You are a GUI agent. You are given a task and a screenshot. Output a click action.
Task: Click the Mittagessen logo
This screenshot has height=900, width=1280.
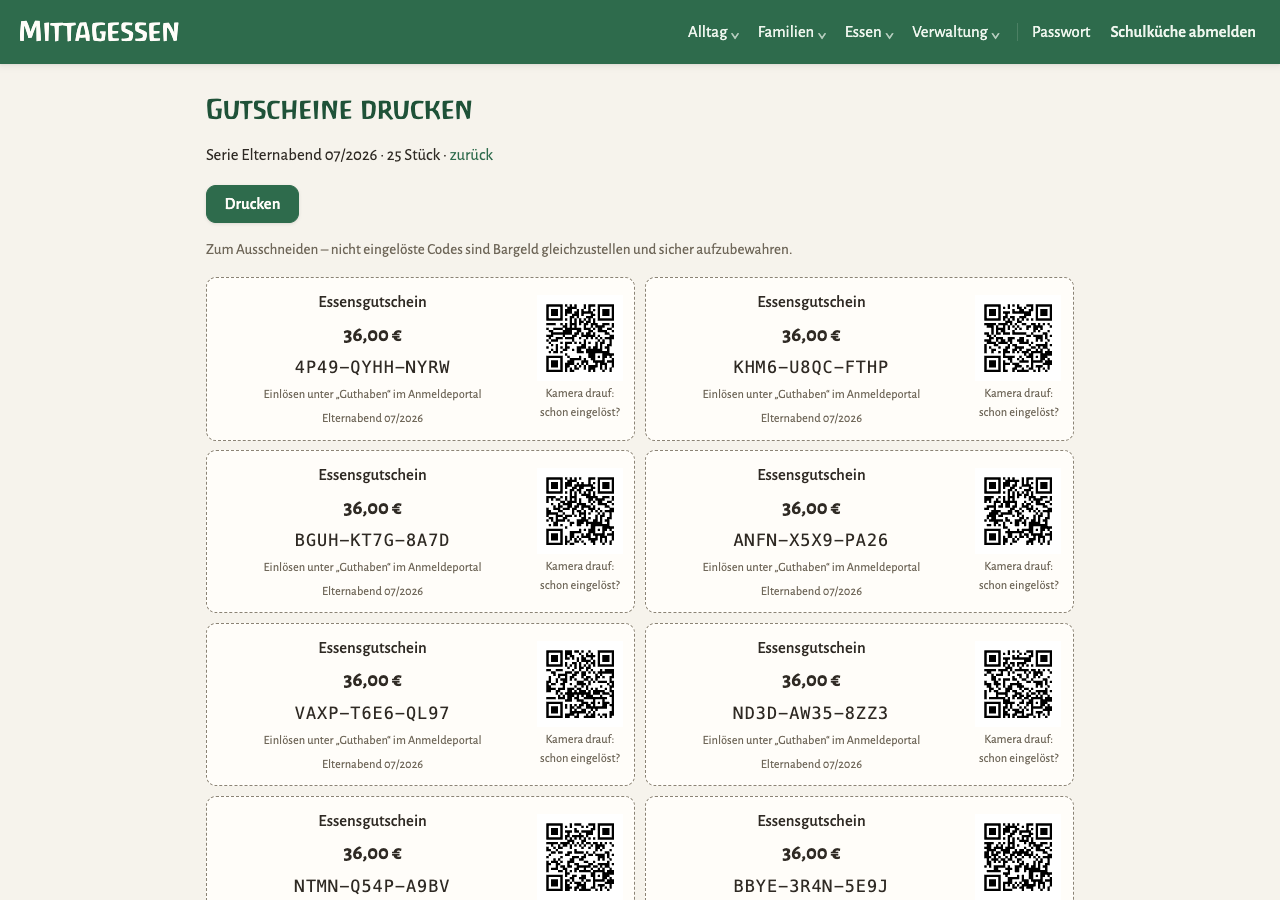pos(99,32)
